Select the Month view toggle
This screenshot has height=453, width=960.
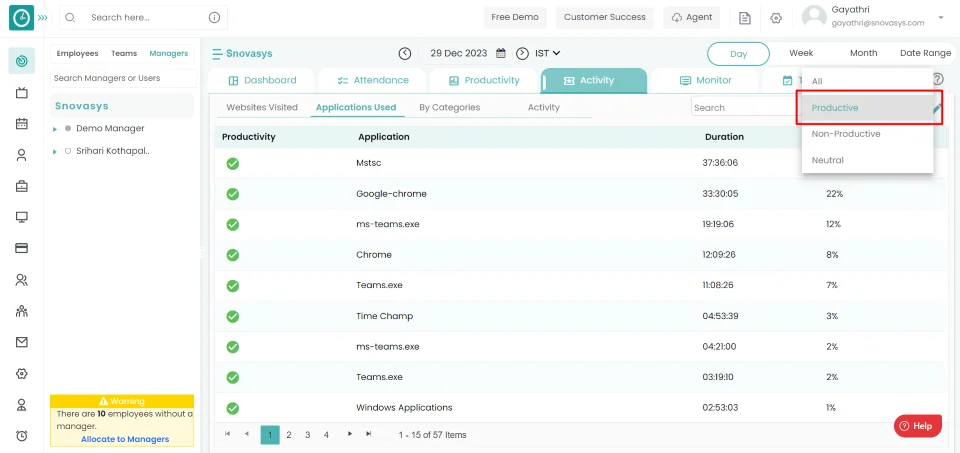[863, 53]
